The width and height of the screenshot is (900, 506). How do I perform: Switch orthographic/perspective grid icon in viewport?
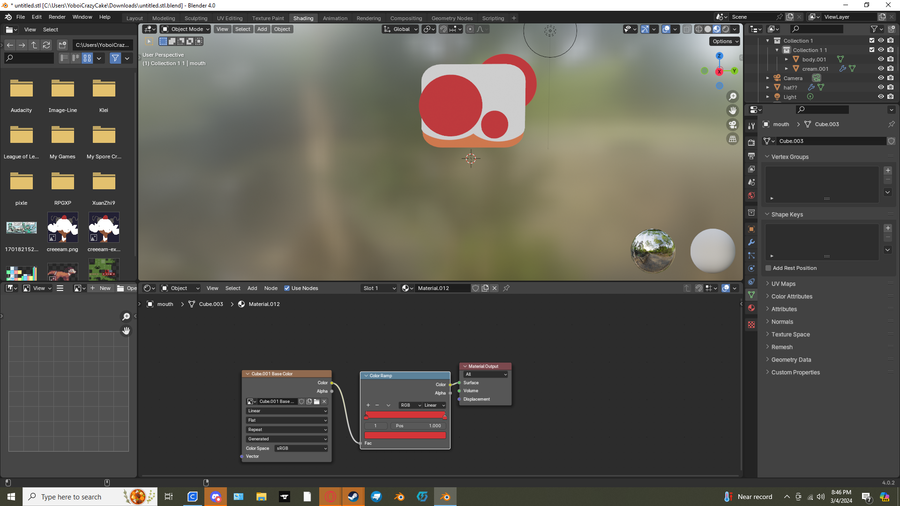pos(732,139)
